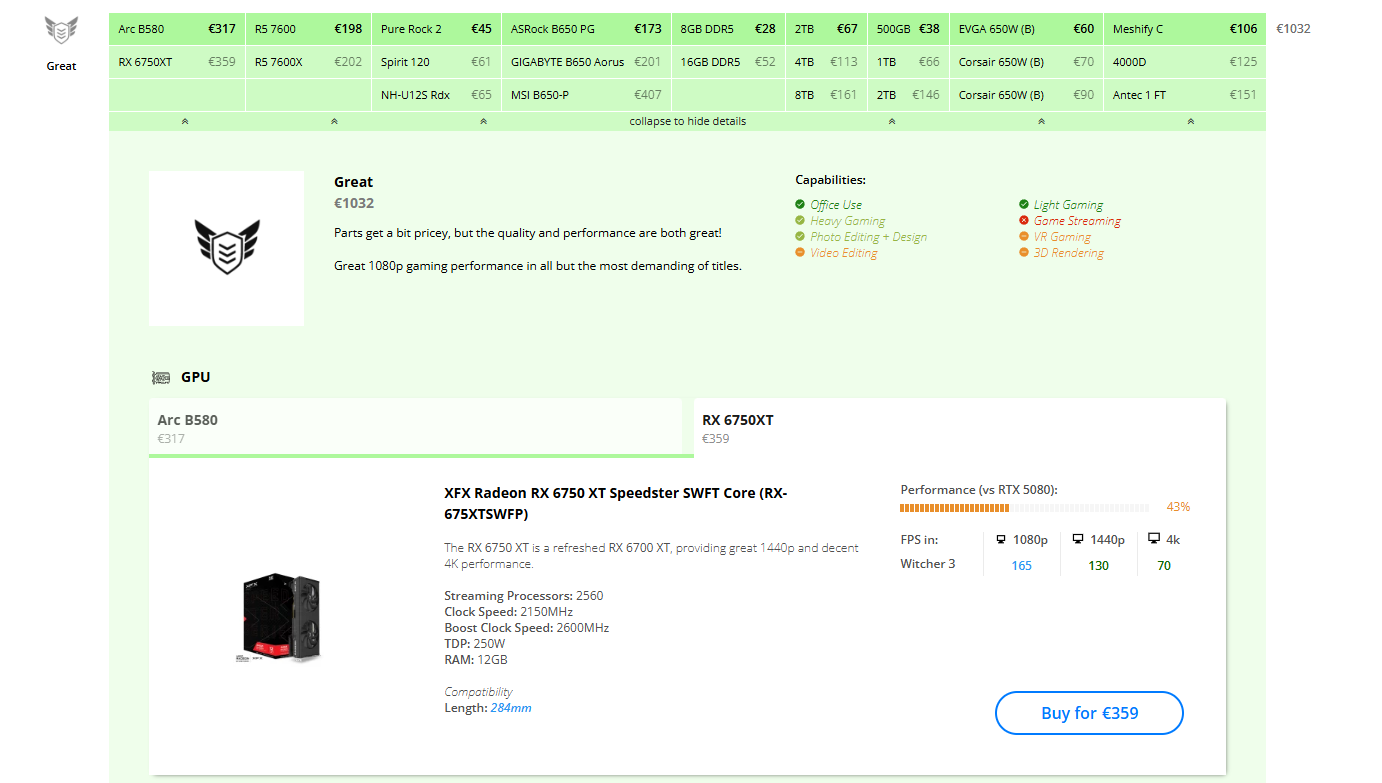Click the monitor icon beside 1440p
Viewport: 1382px width, 783px height.
pos(1077,540)
